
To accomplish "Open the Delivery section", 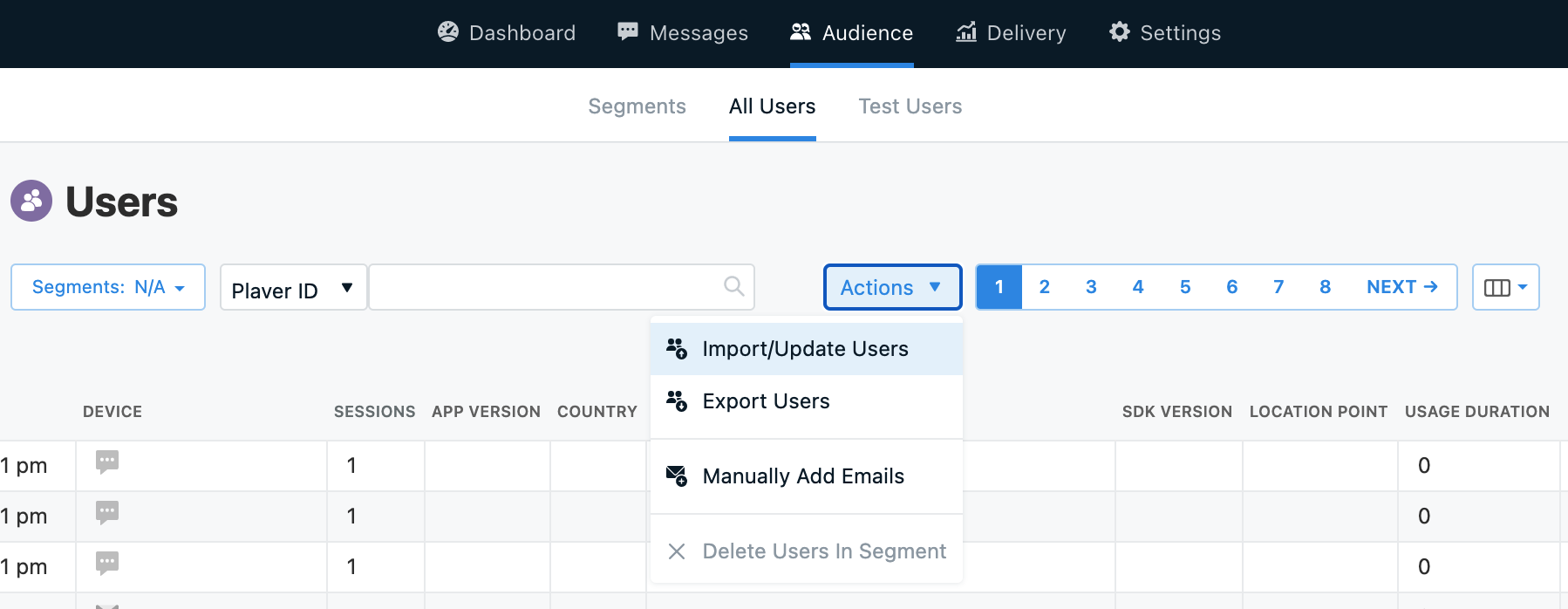I will (1011, 33).
